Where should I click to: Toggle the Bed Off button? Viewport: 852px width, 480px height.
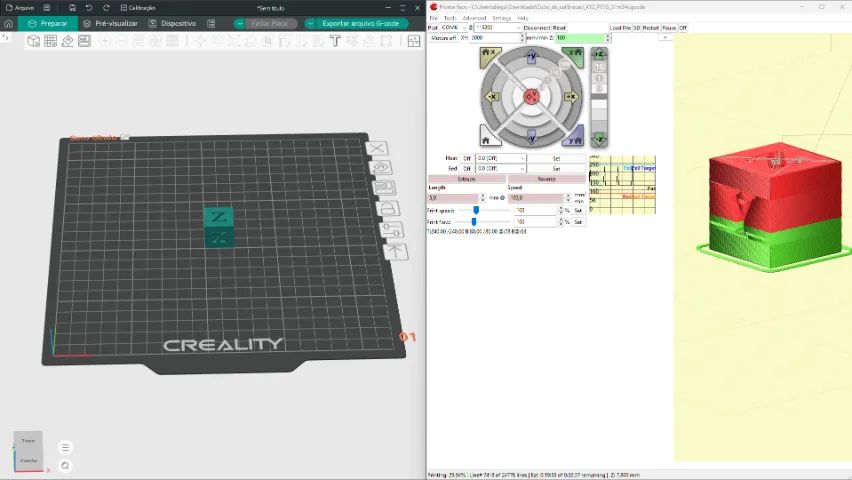click(467, 169)
